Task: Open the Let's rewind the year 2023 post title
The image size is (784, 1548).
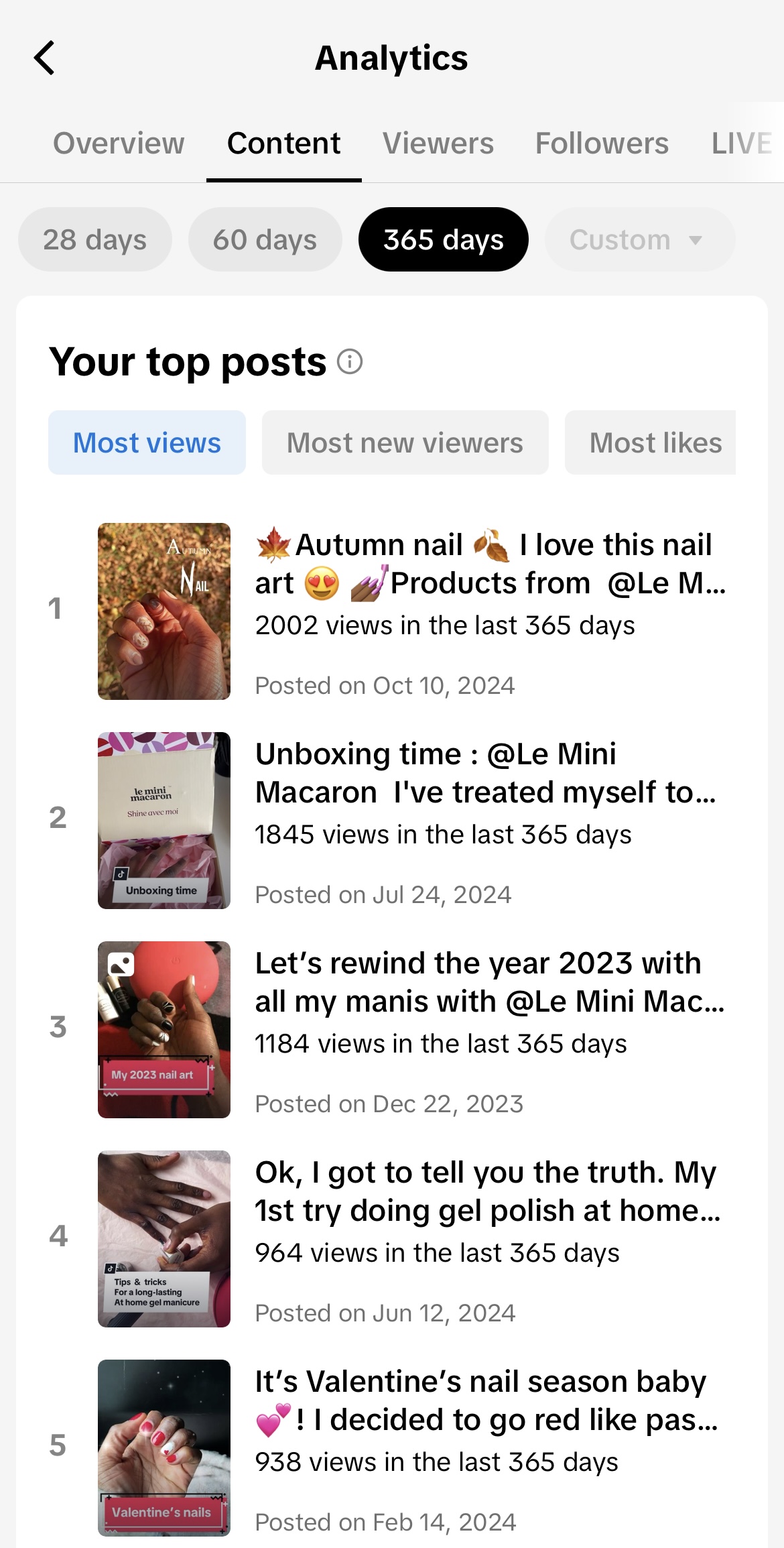Action: tap(489, 982)
